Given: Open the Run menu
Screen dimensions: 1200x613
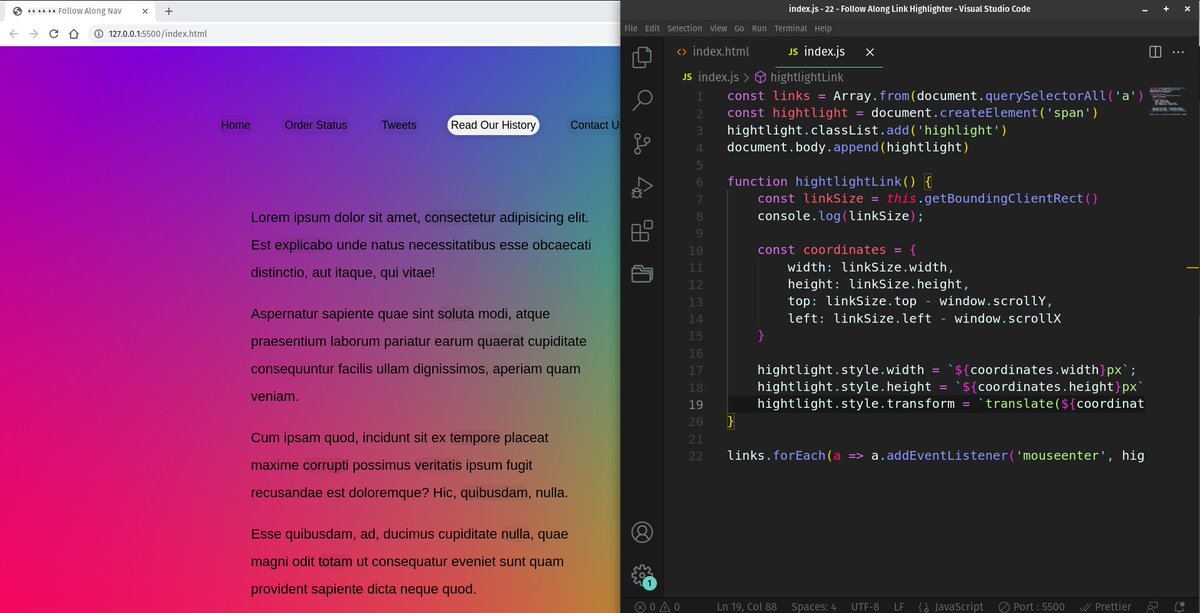Looking at the screenshot, I should [x=759, y=28].
